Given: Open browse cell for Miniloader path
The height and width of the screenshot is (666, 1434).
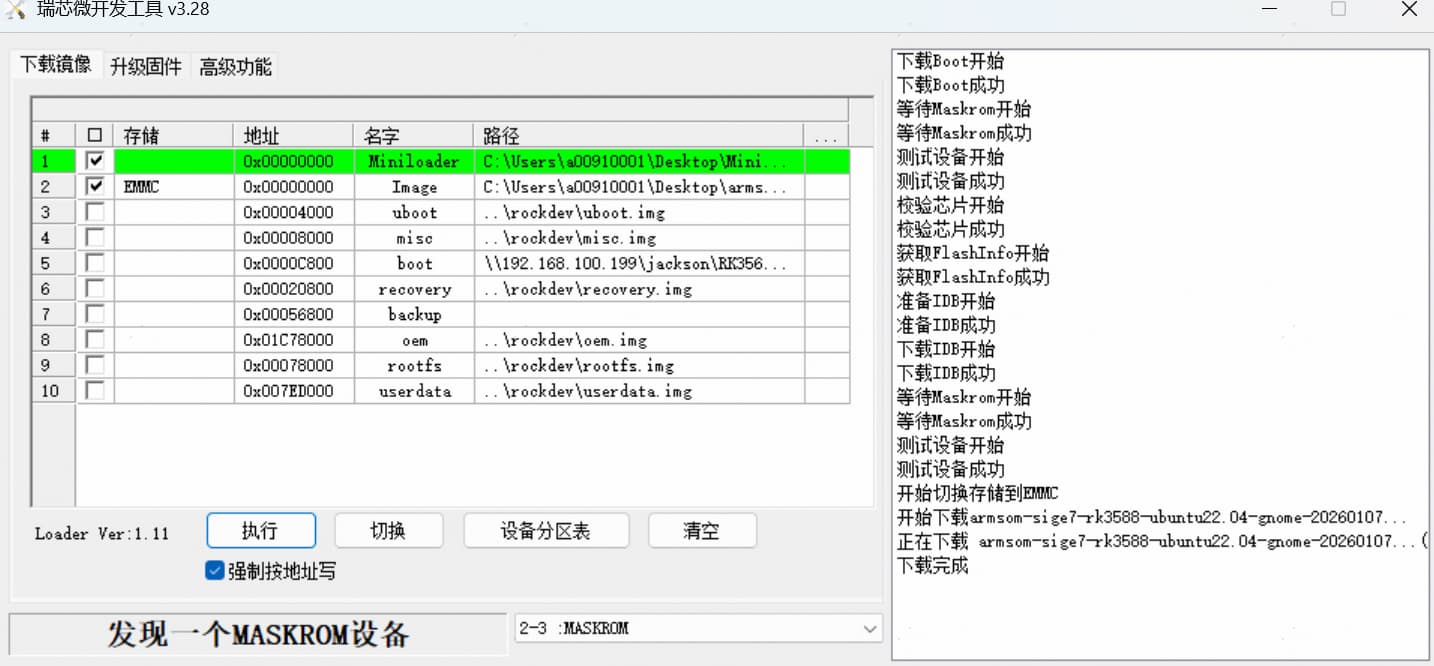Looking at the screenshot, I should 826,161.
